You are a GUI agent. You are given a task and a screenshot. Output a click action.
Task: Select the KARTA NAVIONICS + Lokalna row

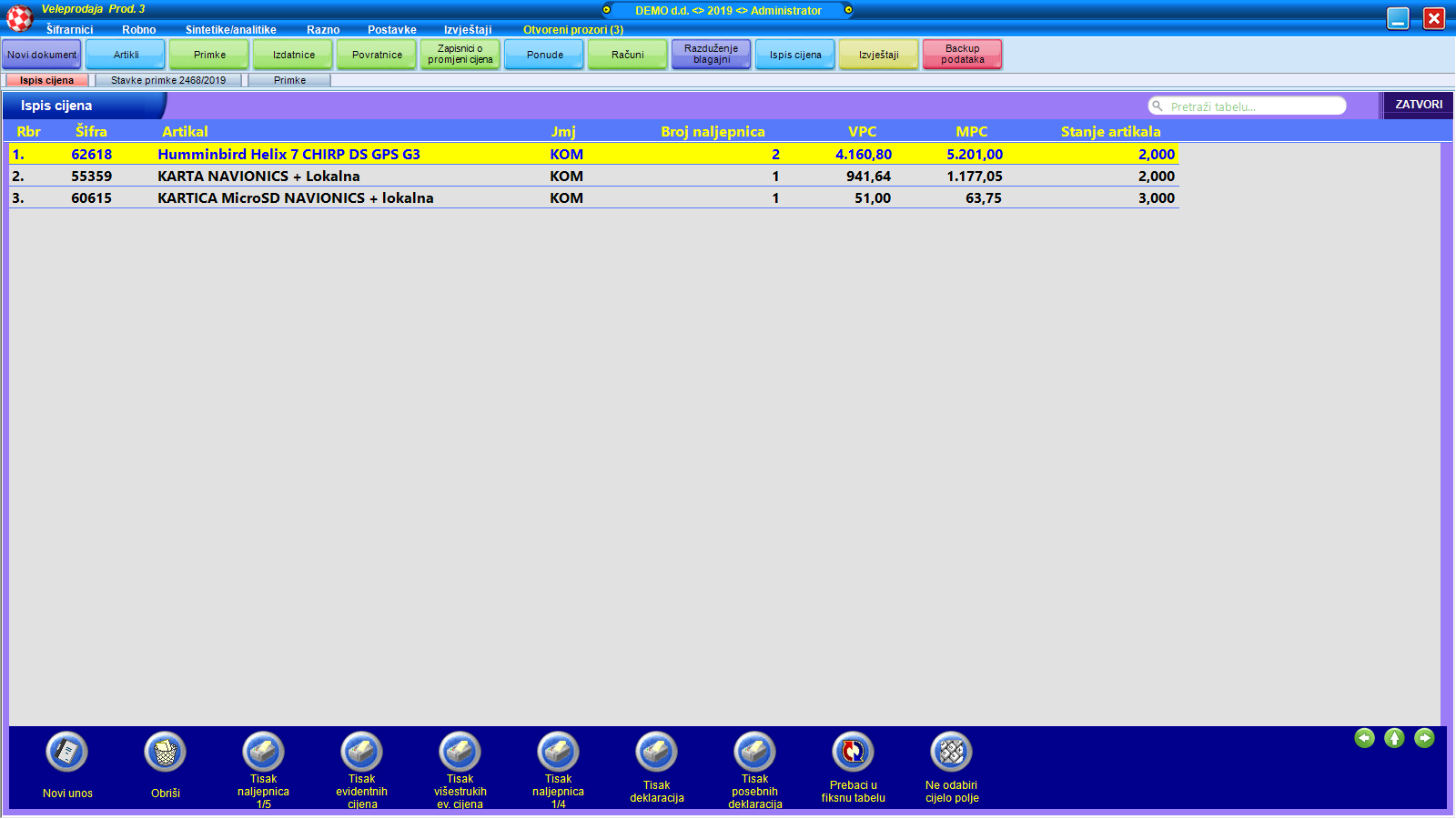tap(258, 177)
